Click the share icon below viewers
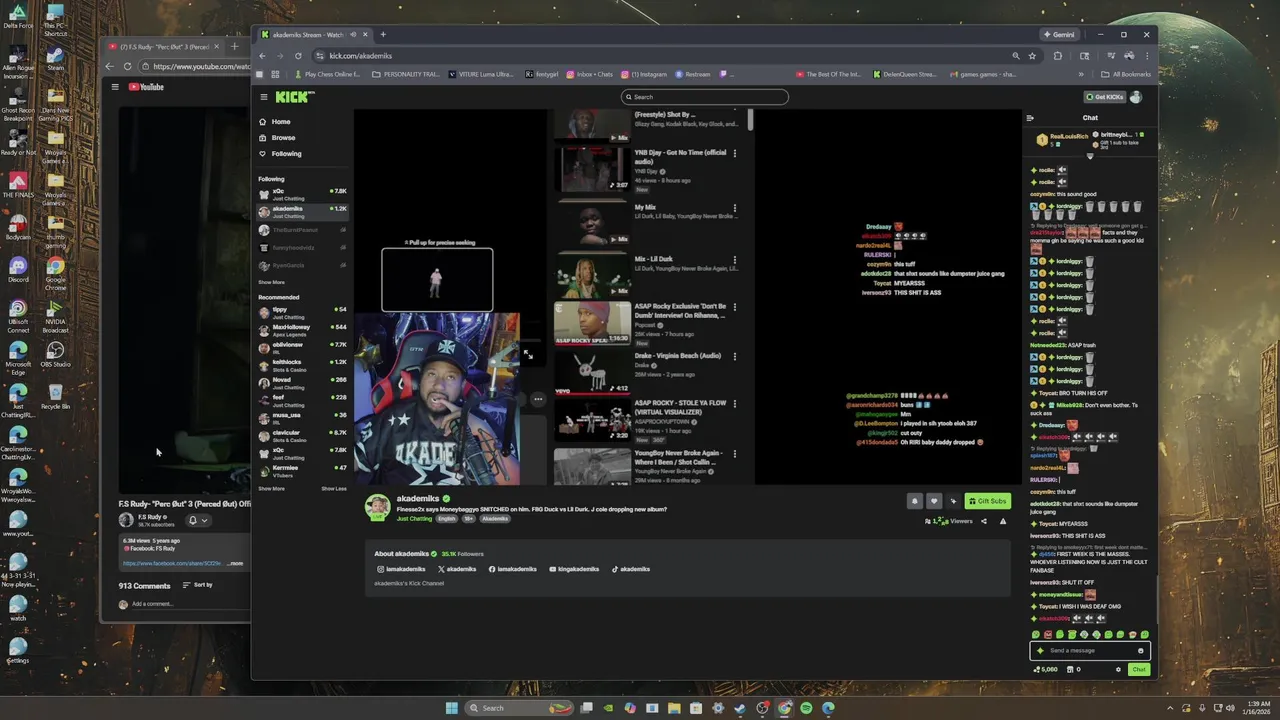 tap(984, 521)
